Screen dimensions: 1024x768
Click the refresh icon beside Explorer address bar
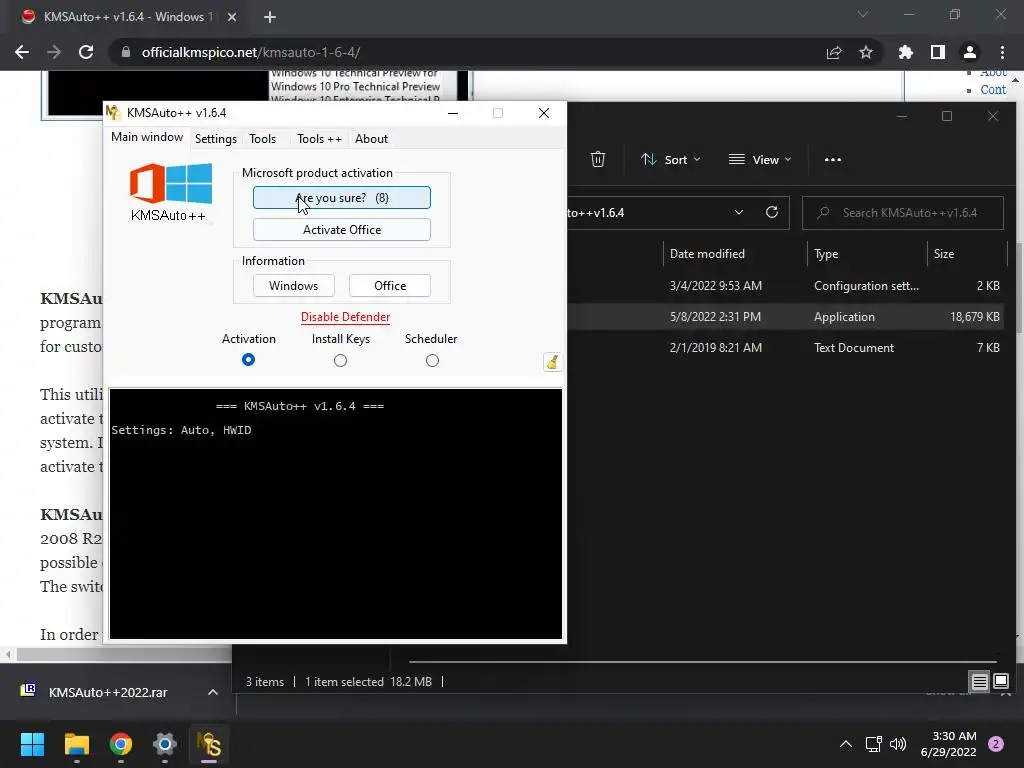[x=772, y=212]
